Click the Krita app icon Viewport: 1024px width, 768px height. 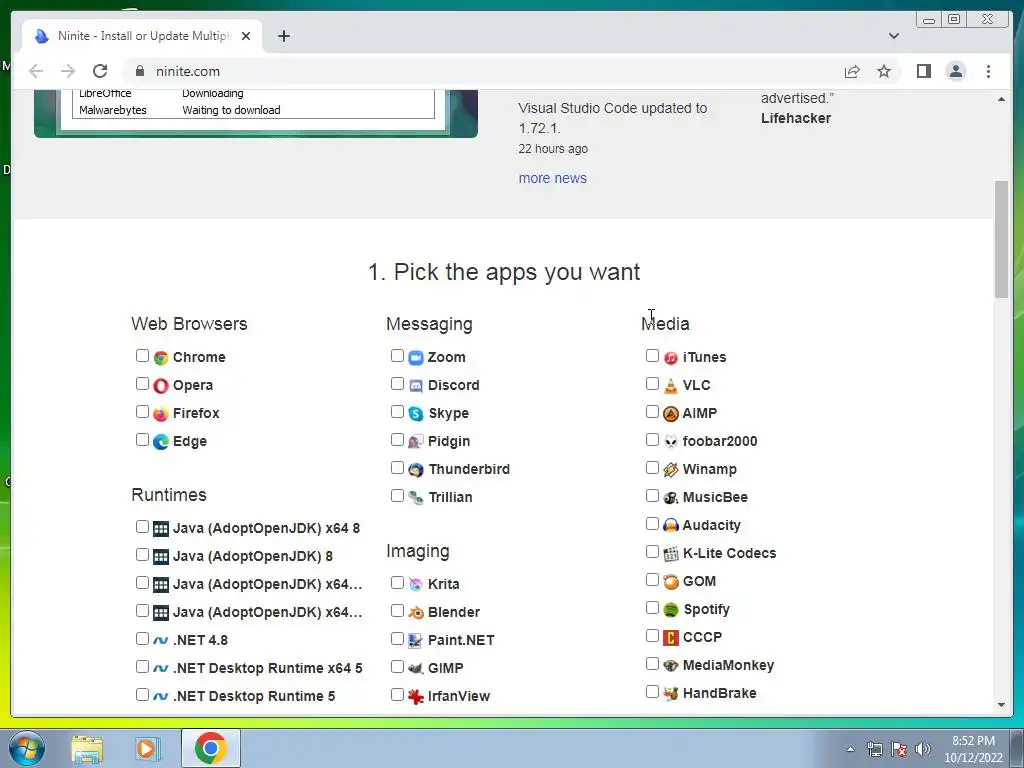pos(416,584)
